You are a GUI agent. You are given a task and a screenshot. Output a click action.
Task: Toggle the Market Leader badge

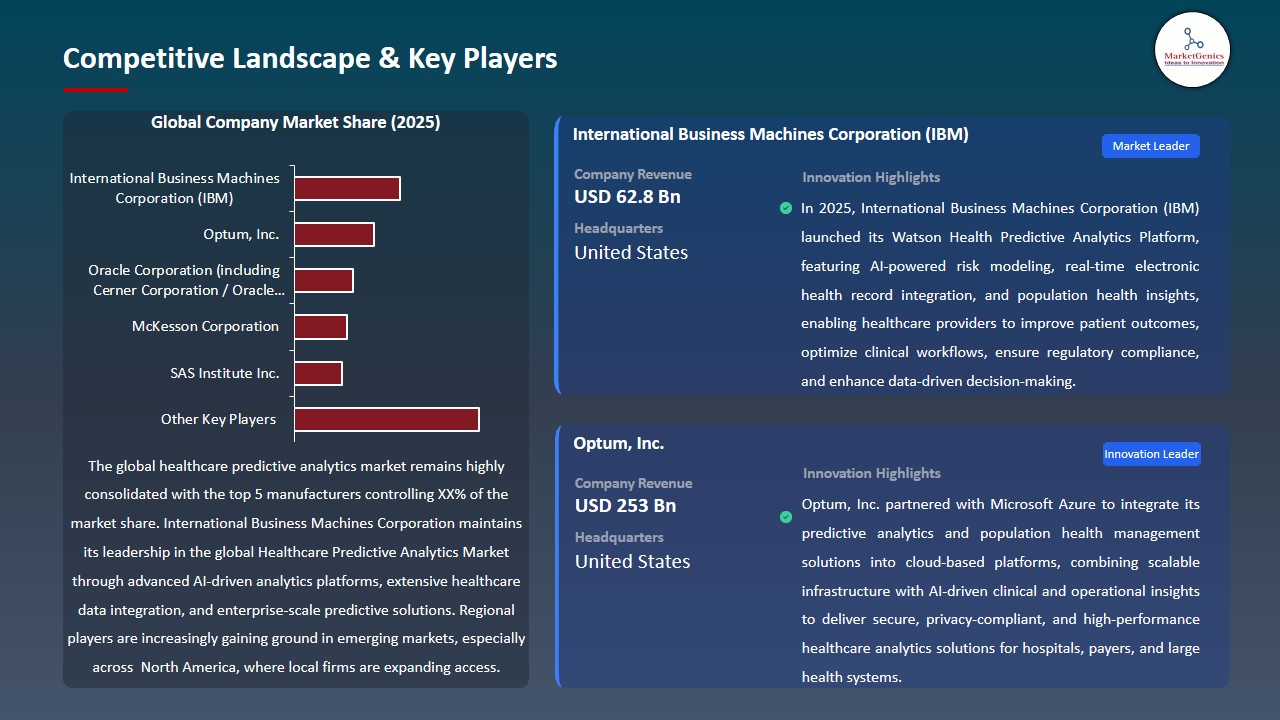tap(1150, 145)
